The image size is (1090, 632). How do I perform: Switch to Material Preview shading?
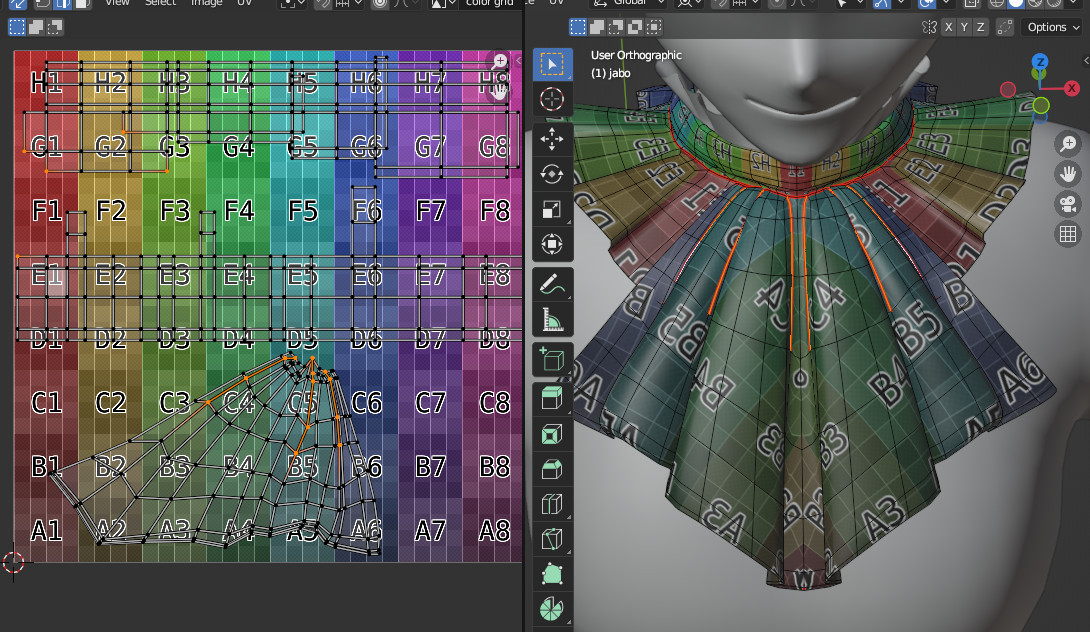point(1036,3)
